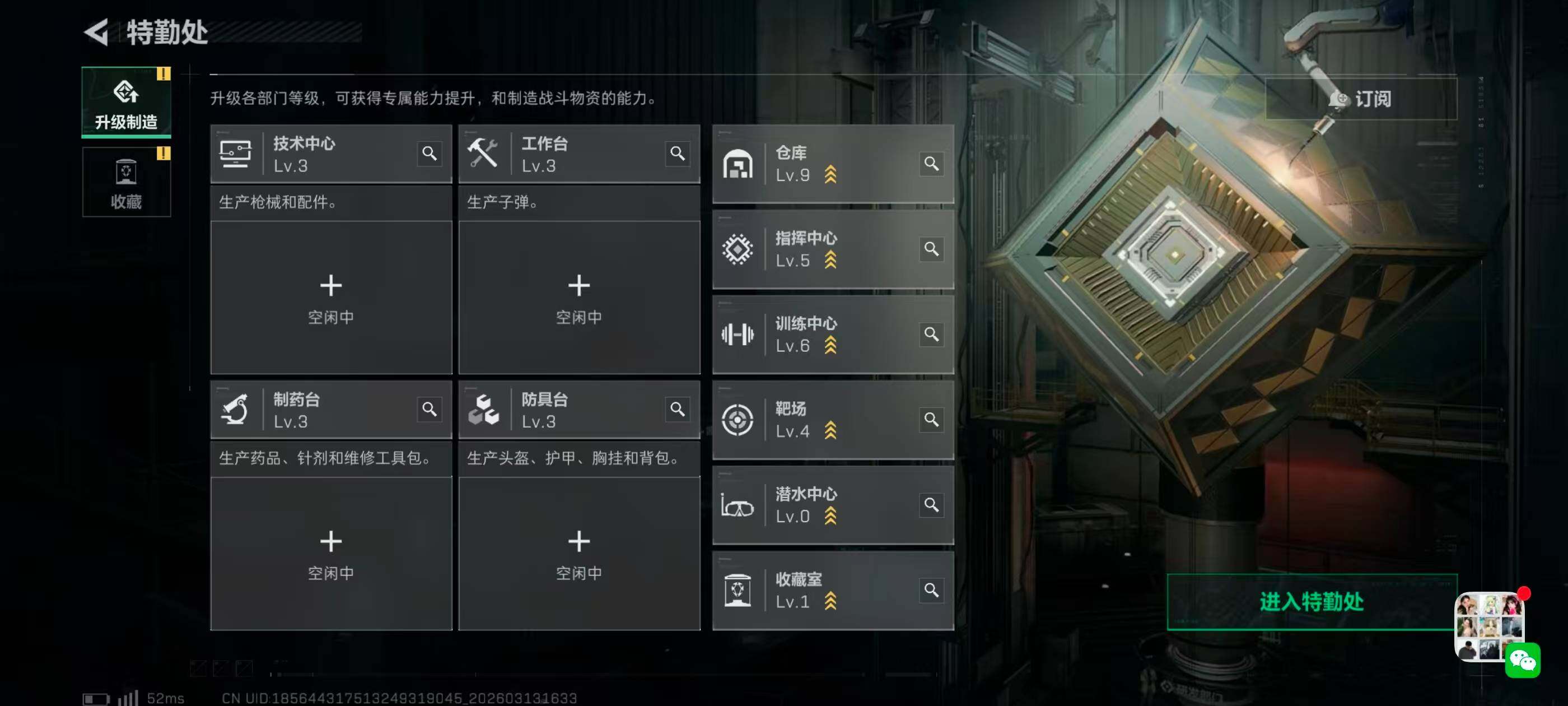Viewport: 1568px width, 706px height.
Task: View details magnifier for 仓库
Action: coord(931,163)
